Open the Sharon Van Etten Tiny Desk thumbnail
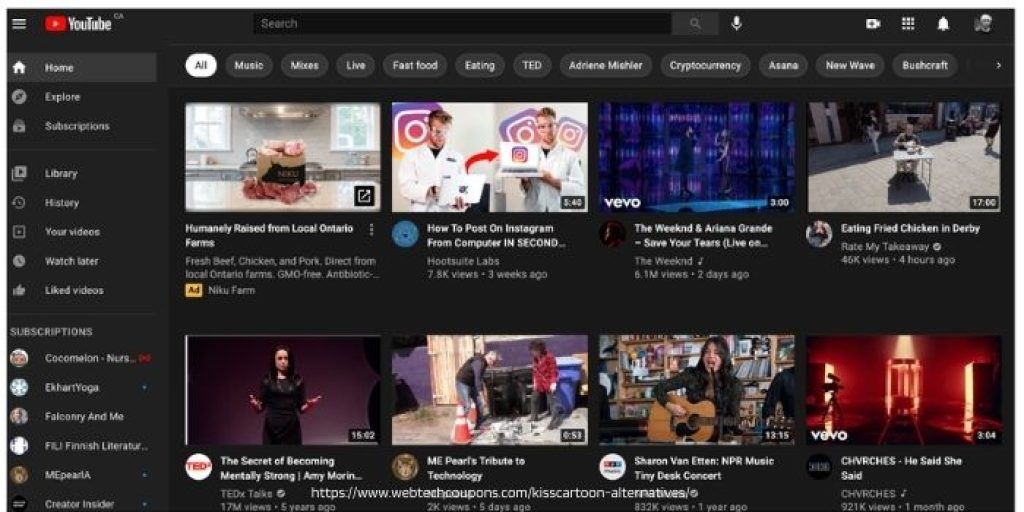This screenshot has width=1024, height=512. 697,390
